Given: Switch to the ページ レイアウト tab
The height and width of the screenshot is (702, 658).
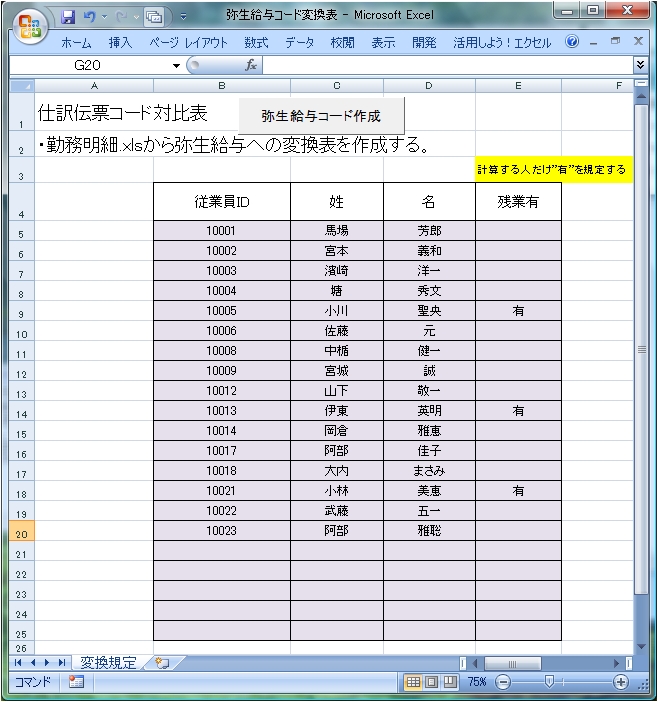Looking at the screenshot, I should click(188, 43).
